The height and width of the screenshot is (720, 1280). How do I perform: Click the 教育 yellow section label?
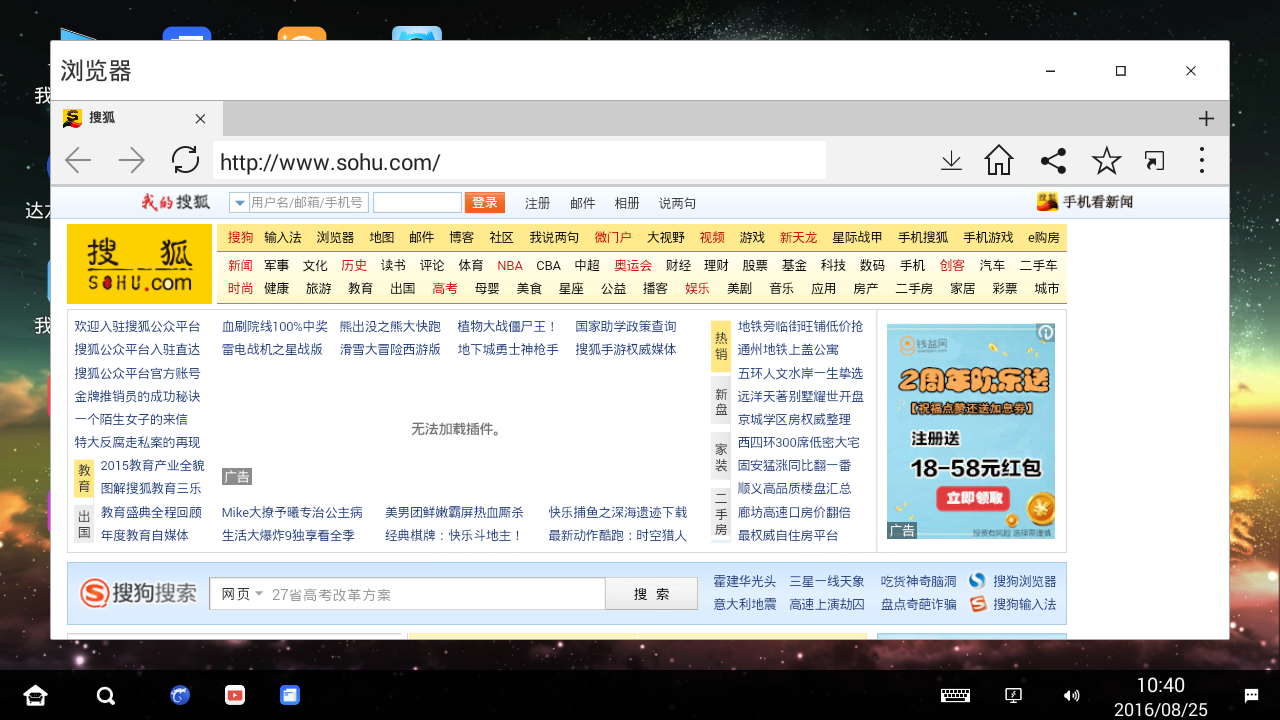[84, 479]
